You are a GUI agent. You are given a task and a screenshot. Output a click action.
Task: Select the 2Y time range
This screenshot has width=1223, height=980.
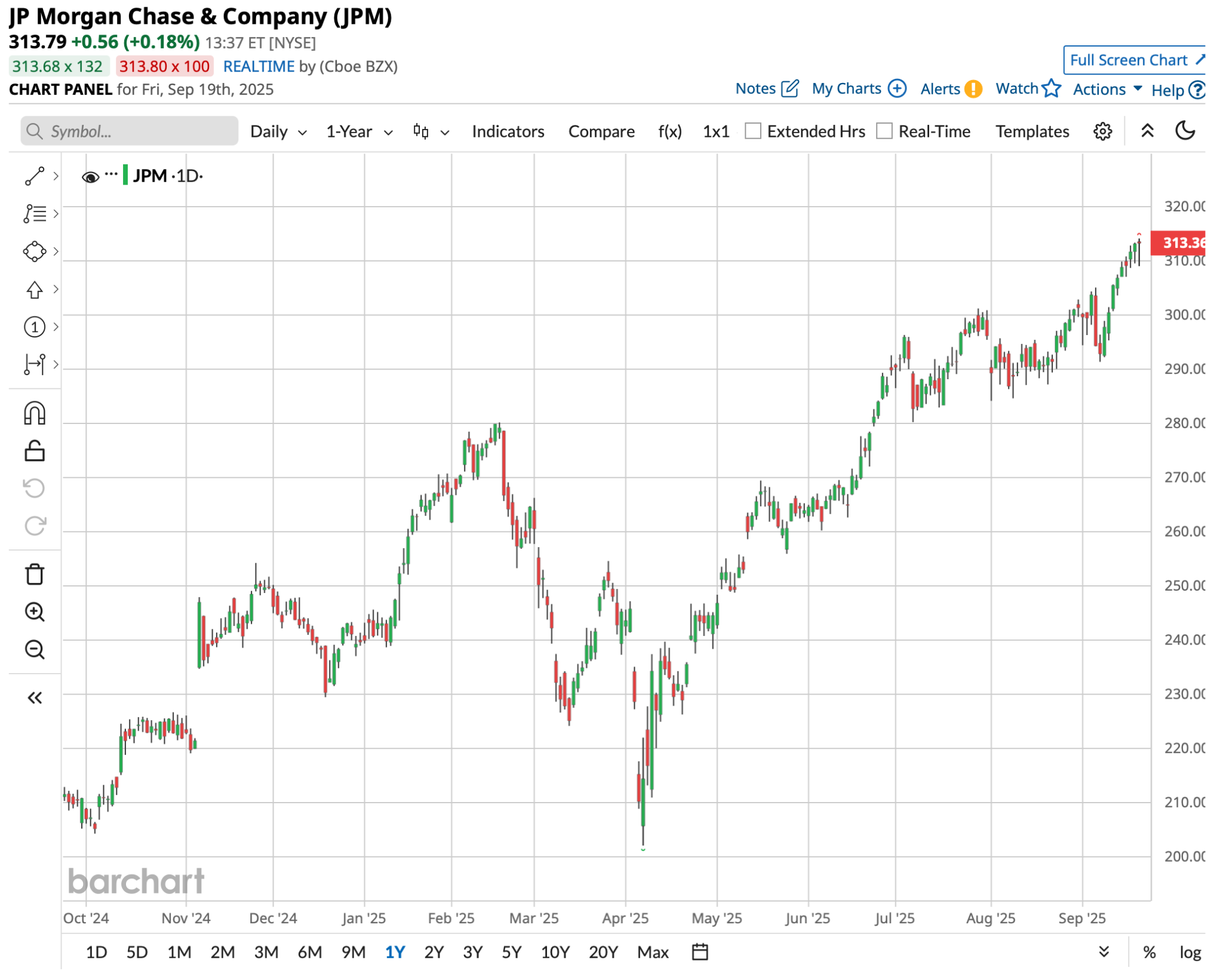(x=434, y=952)
